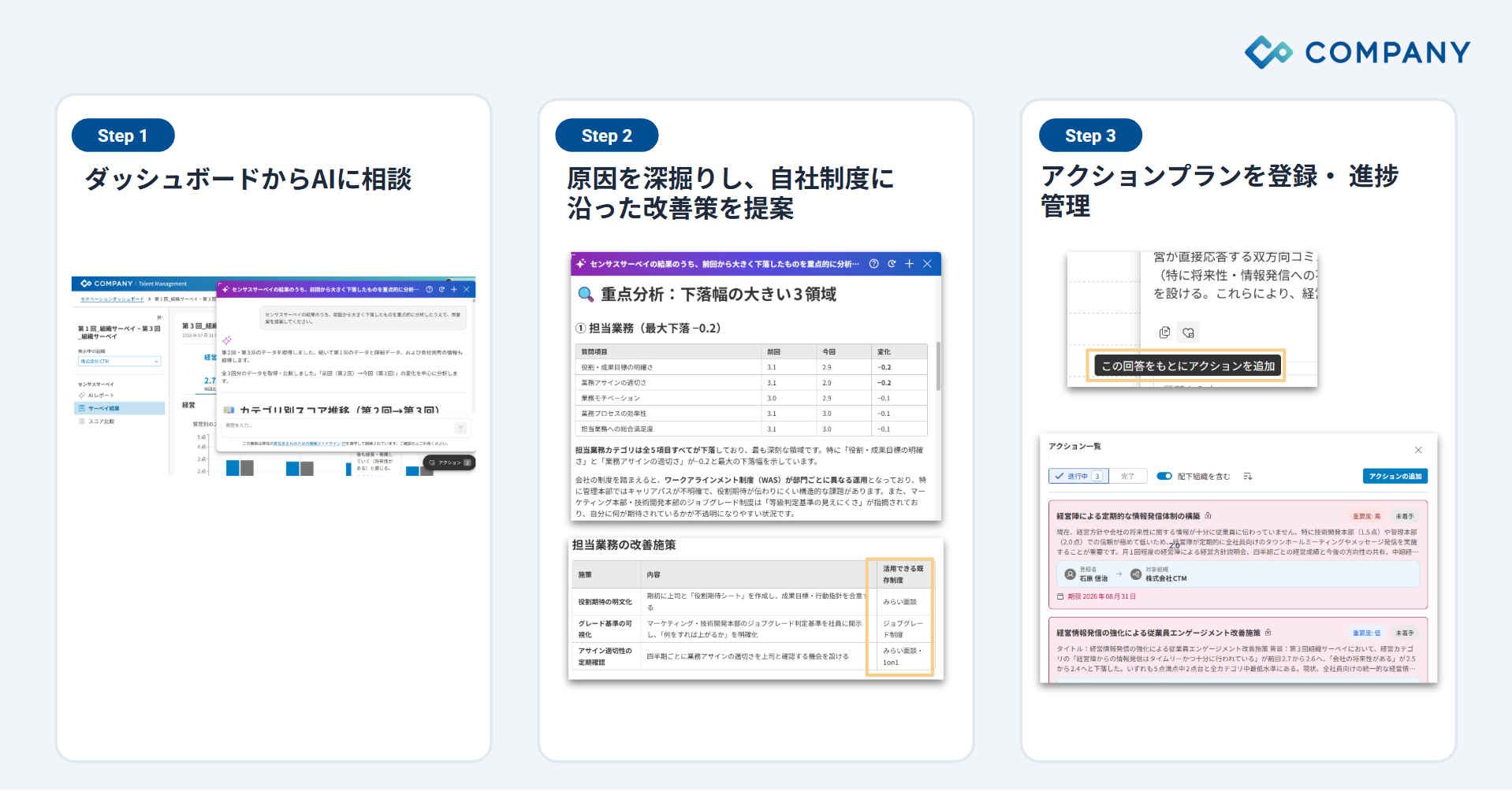Click the heart action icon beside copy icon
1512x791 pixels.
click(1188, 332)
